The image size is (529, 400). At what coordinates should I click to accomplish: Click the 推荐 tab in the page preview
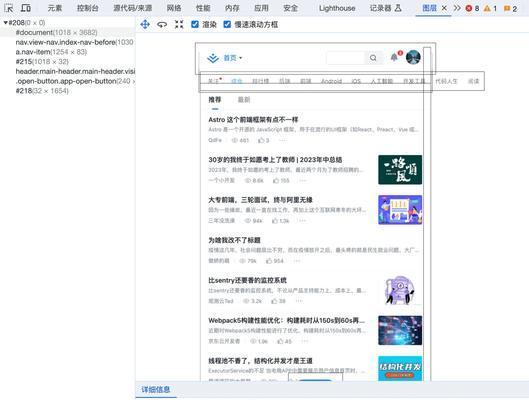coord(215,99)
